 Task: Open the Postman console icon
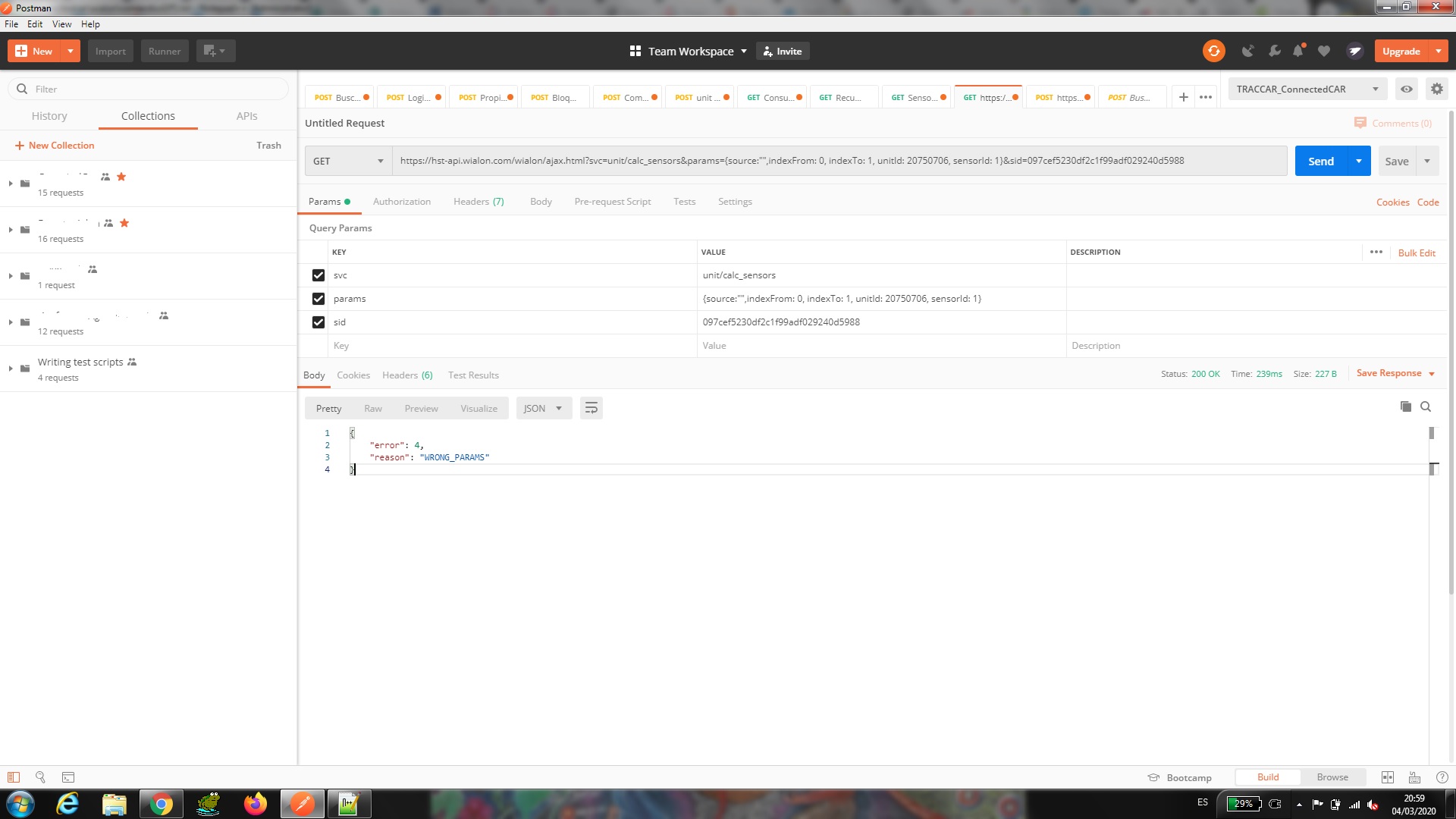(x=68, y=777)
